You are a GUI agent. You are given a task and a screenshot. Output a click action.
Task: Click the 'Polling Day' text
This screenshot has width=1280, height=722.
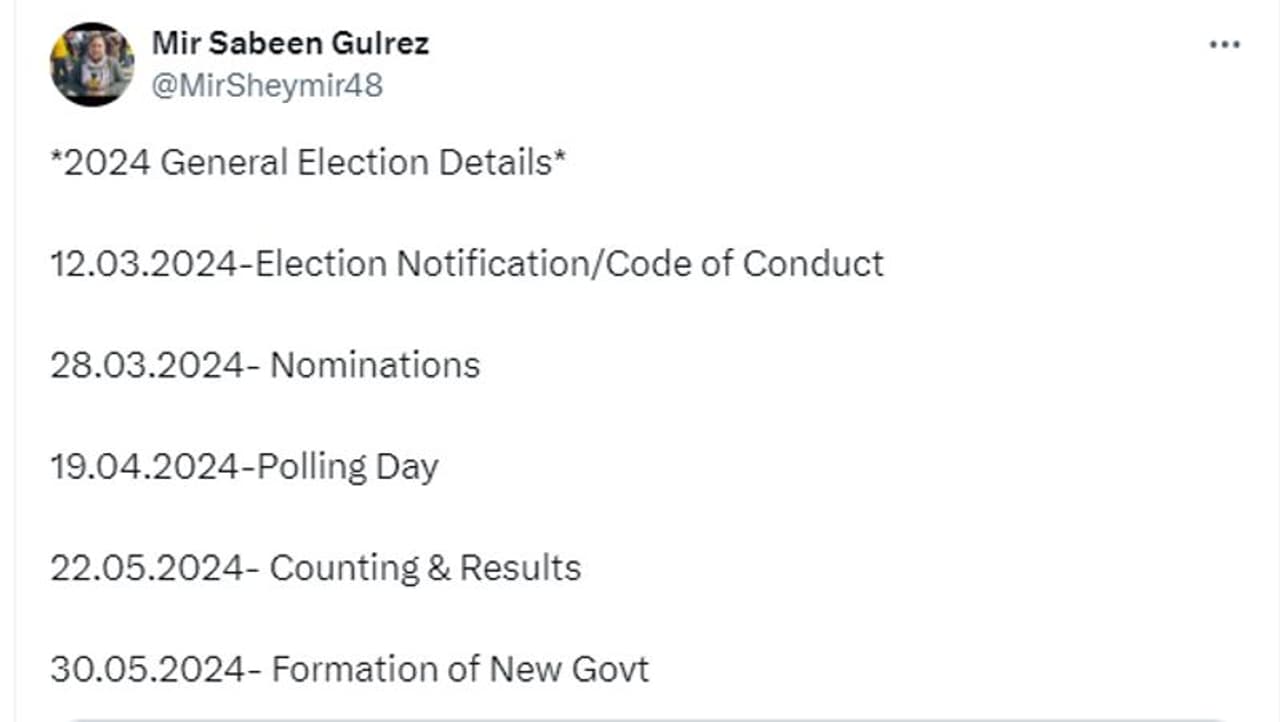(348, 467)
